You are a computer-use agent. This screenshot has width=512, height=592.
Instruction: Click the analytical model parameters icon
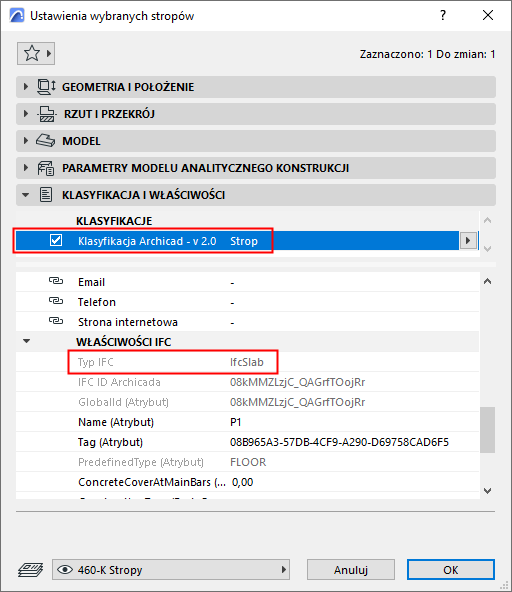click(46, 168)
